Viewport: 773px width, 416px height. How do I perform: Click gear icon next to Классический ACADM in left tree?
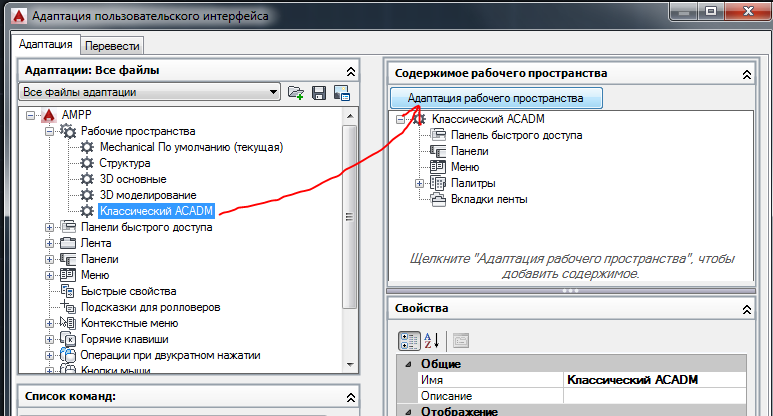pos(87,211)
